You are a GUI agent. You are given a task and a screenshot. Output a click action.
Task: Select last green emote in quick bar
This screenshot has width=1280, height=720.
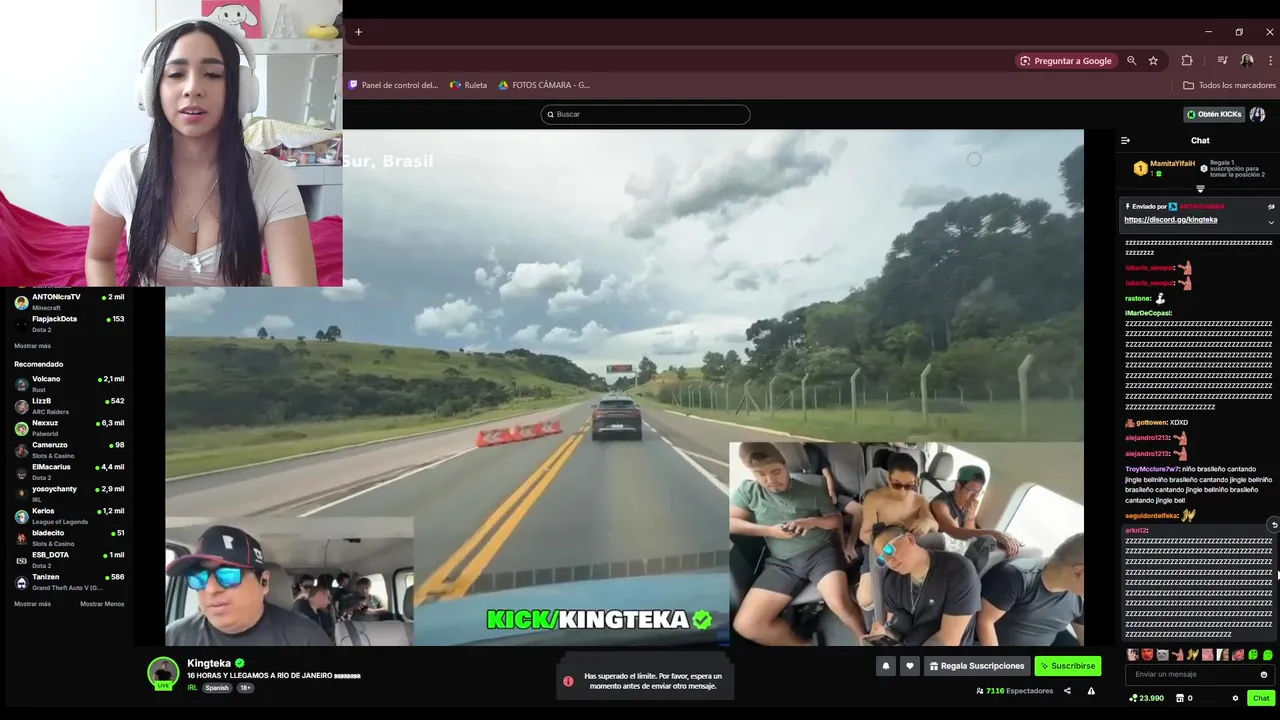point(1268,655)
